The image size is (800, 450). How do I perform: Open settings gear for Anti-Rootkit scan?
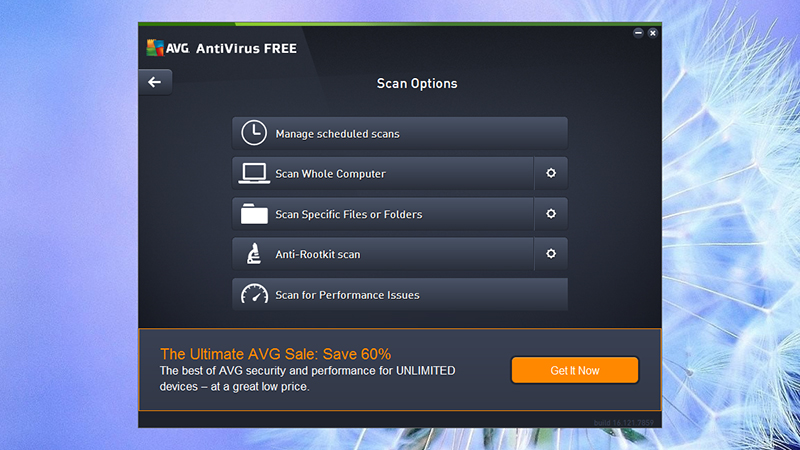pyautogui.click(x=551, y=254)
